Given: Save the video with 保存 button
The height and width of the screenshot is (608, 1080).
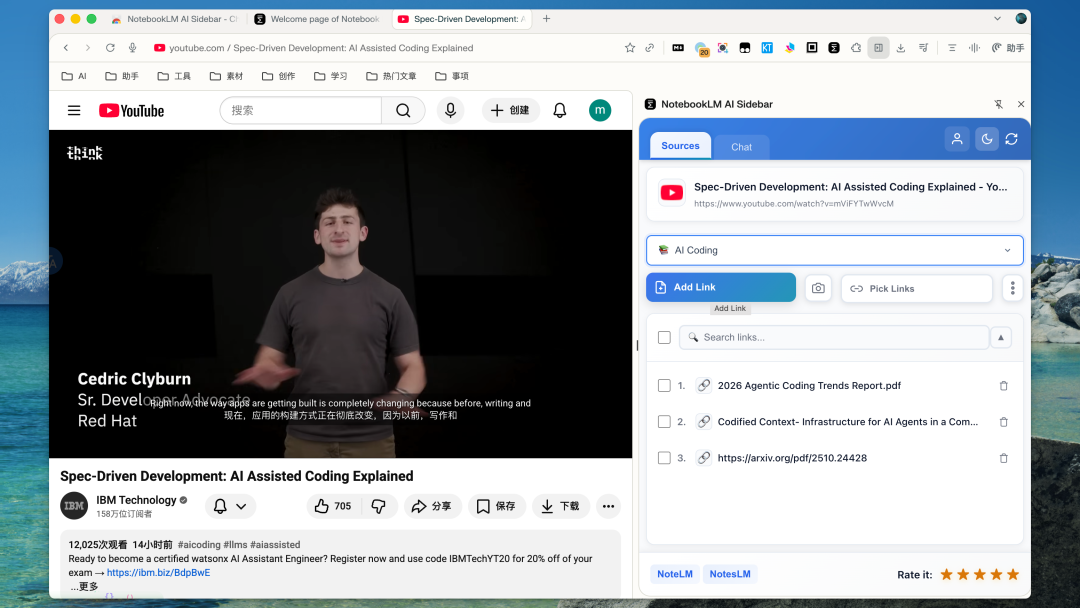Looking at the screenshot, I should tap(497, 506).
